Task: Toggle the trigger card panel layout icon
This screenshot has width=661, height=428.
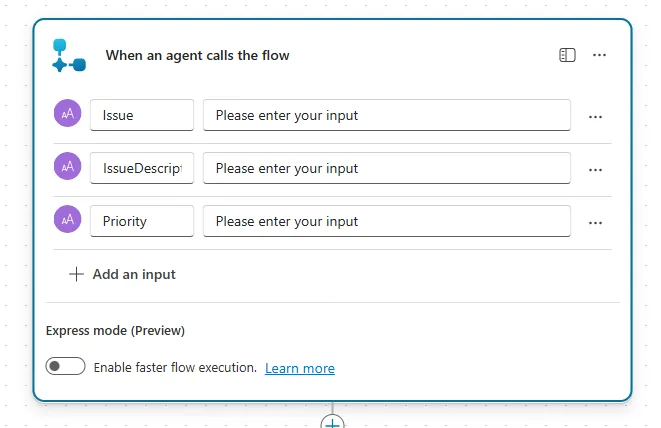Action: pos(567,55)
